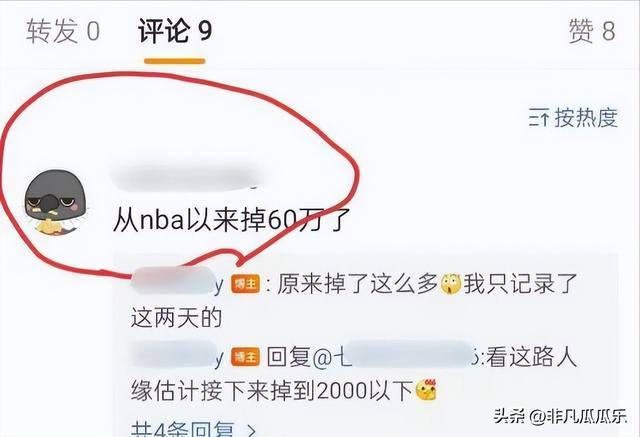640x437 pixels.
Task: Click the first orange 博主 badge
Action: 245,284
